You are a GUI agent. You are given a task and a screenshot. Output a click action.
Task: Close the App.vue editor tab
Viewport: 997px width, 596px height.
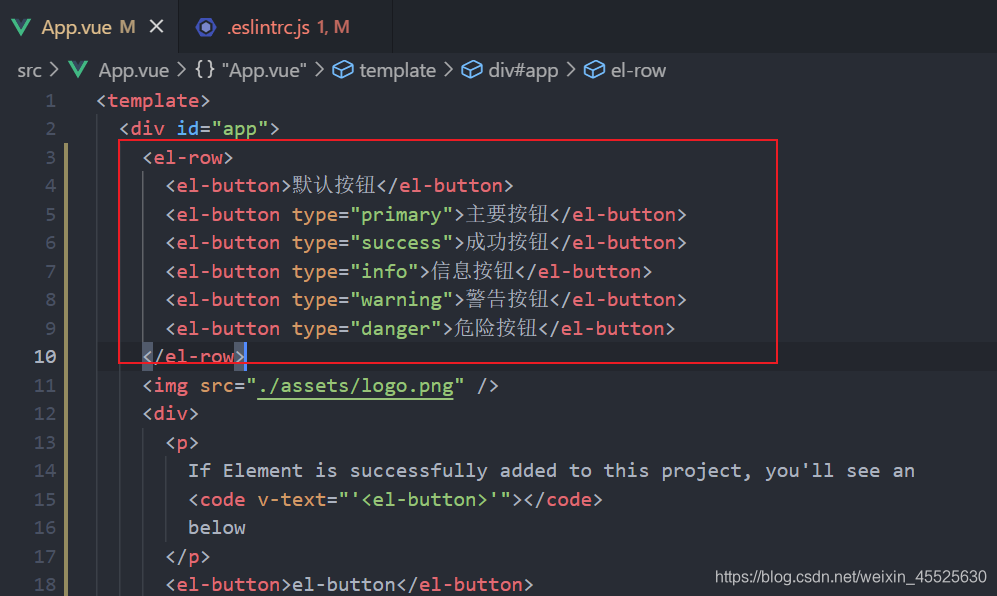[156, 27]
